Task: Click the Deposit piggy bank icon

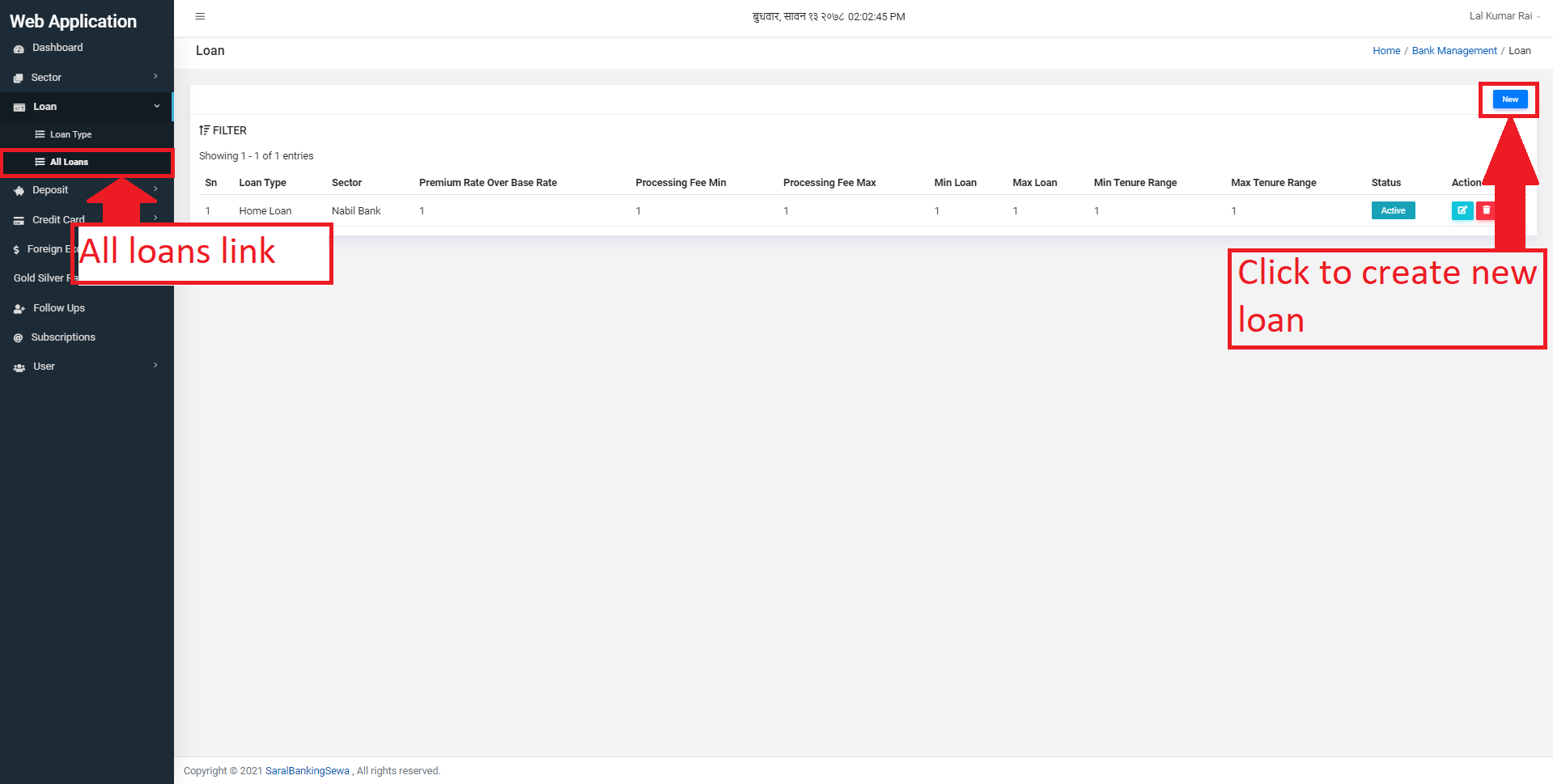Action: click(x=19, y=191)
